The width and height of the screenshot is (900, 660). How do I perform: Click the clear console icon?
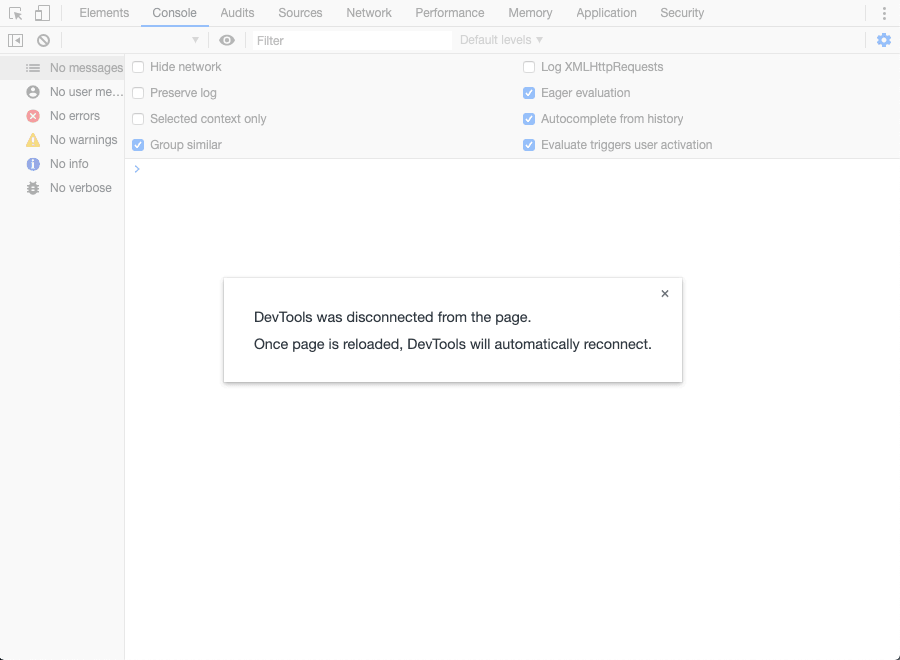pyautogui.click(x=44, y=40)
